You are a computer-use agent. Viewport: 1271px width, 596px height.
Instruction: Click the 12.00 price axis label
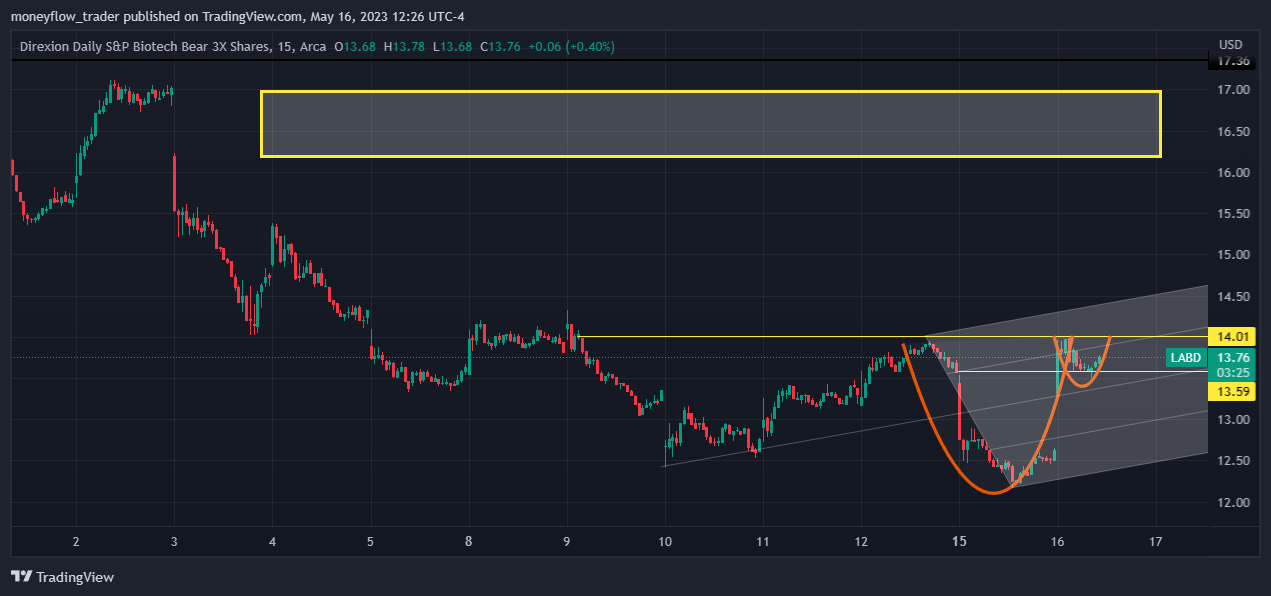tap(1235, 502)
